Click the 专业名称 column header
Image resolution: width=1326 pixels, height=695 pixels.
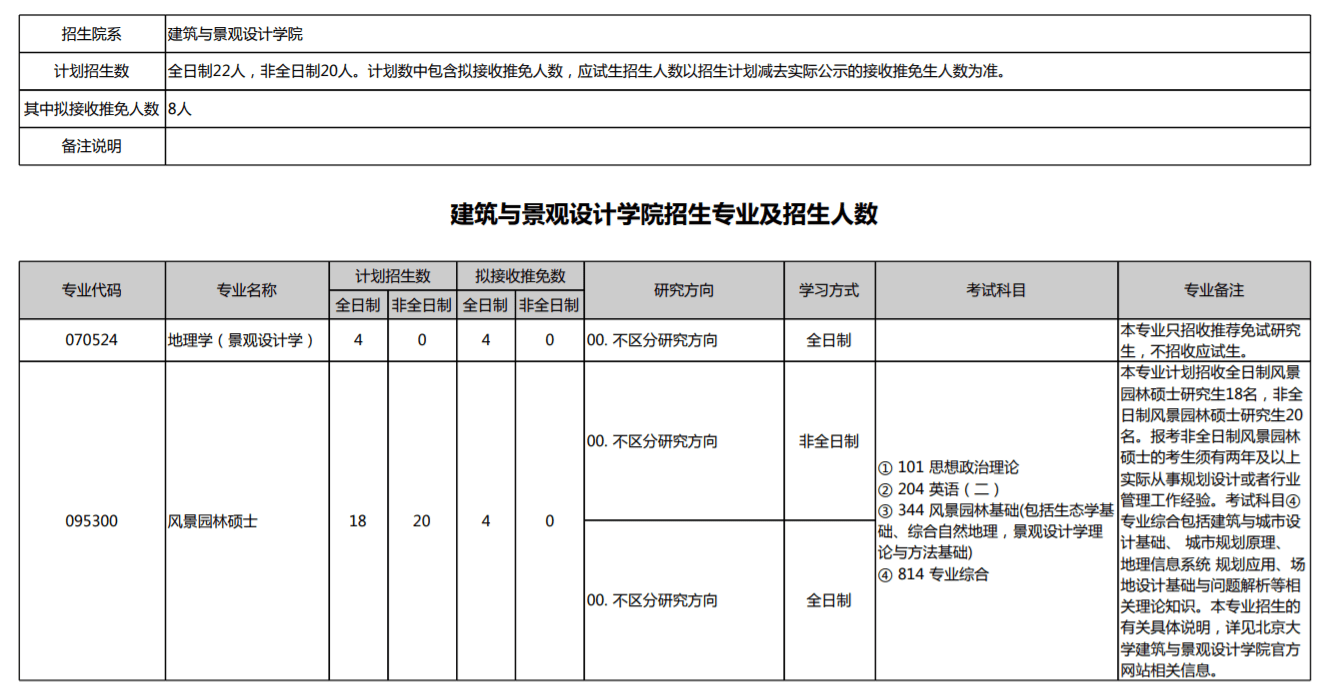(x=247, y=290)
